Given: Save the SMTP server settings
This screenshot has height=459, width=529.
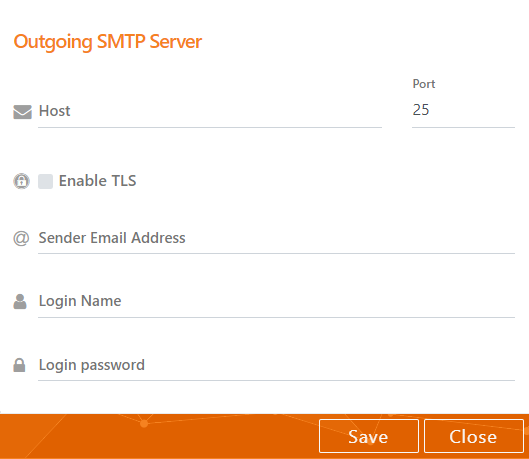Looking at the screenshot, I should tap(369, 436).
